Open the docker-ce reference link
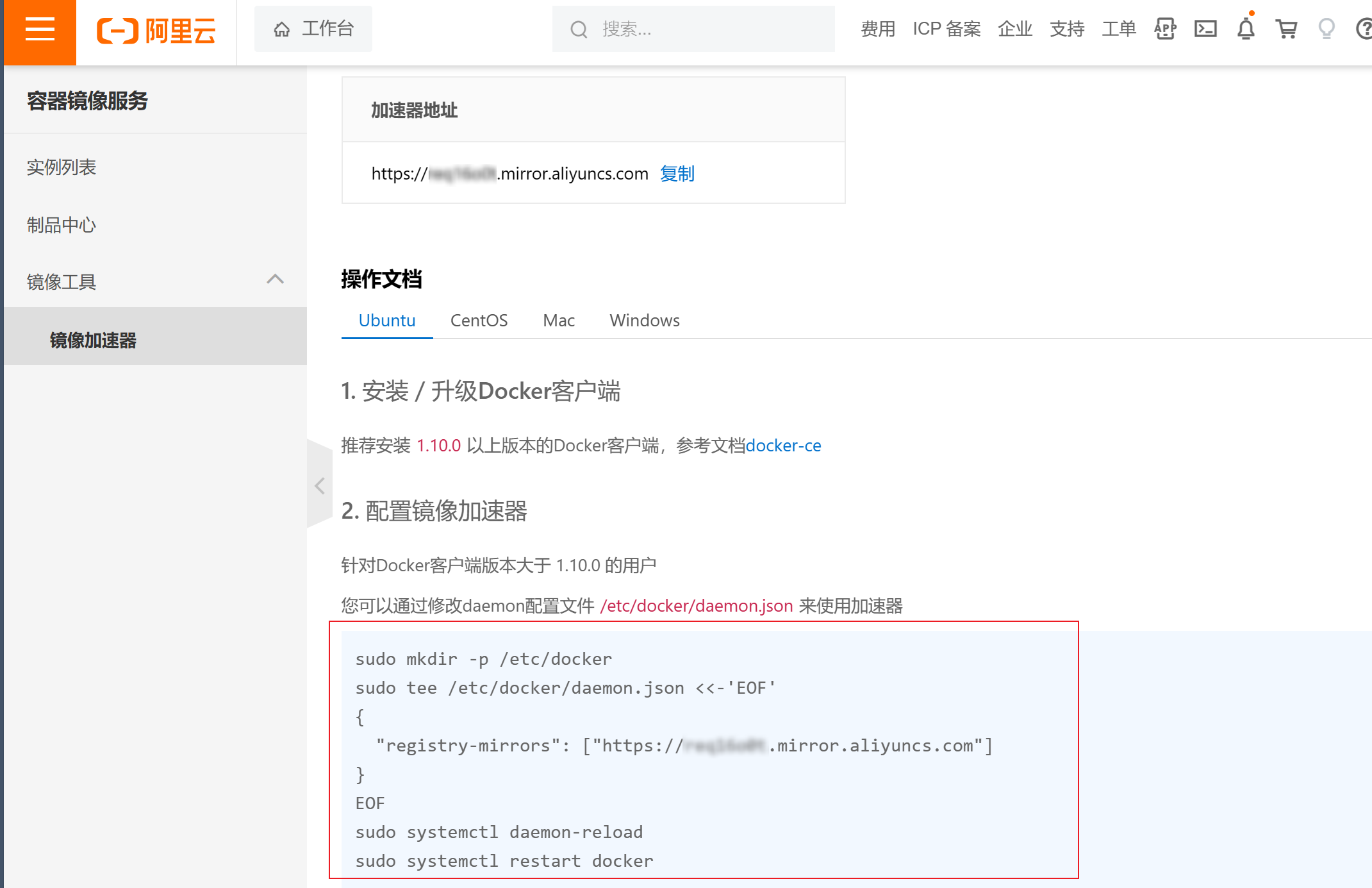The width and height of the screenshot is (1372, 888). click(783, 446)
